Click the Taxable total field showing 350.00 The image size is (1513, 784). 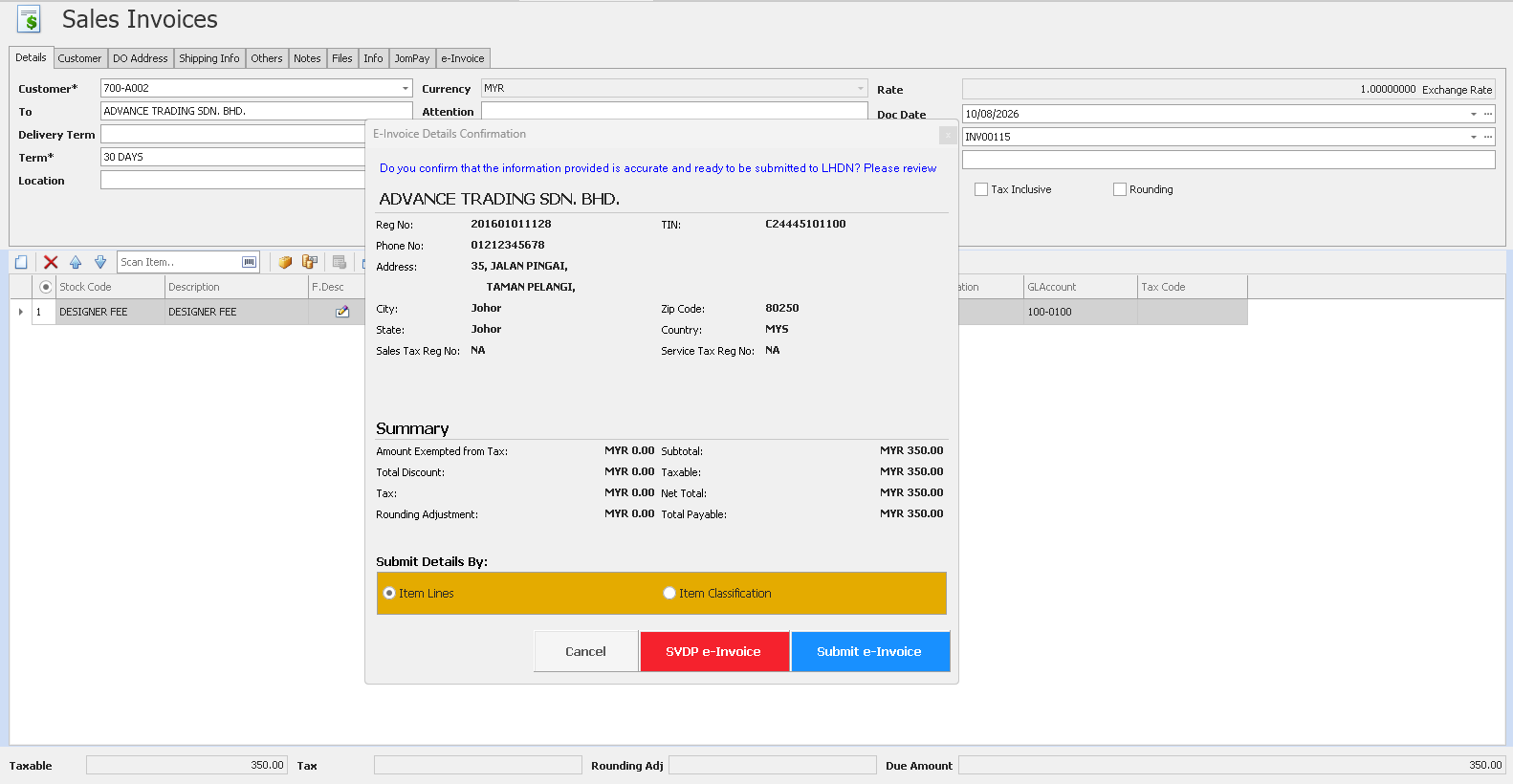tap(186, 765)
